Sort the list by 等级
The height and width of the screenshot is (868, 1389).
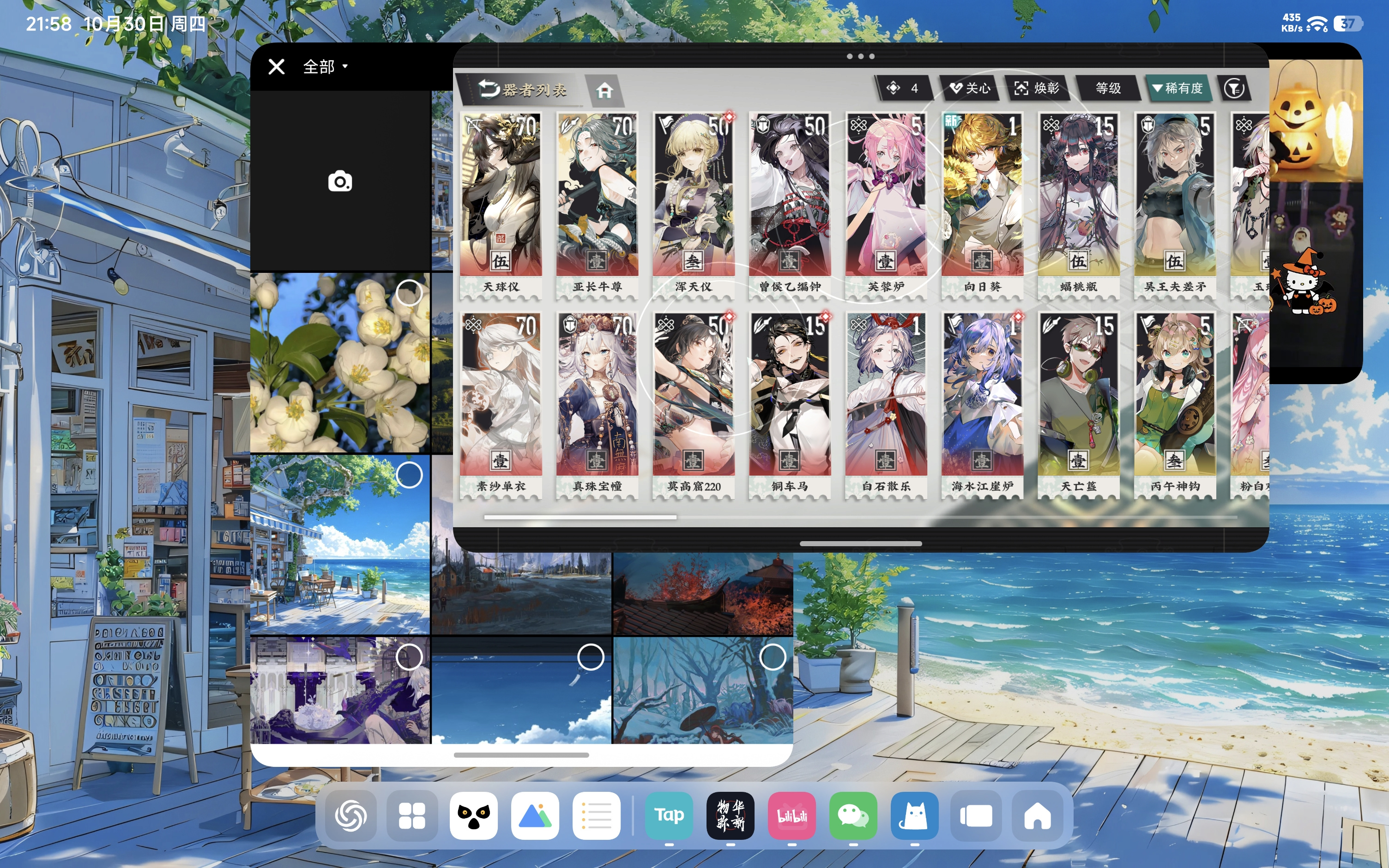coord(1108,88)
